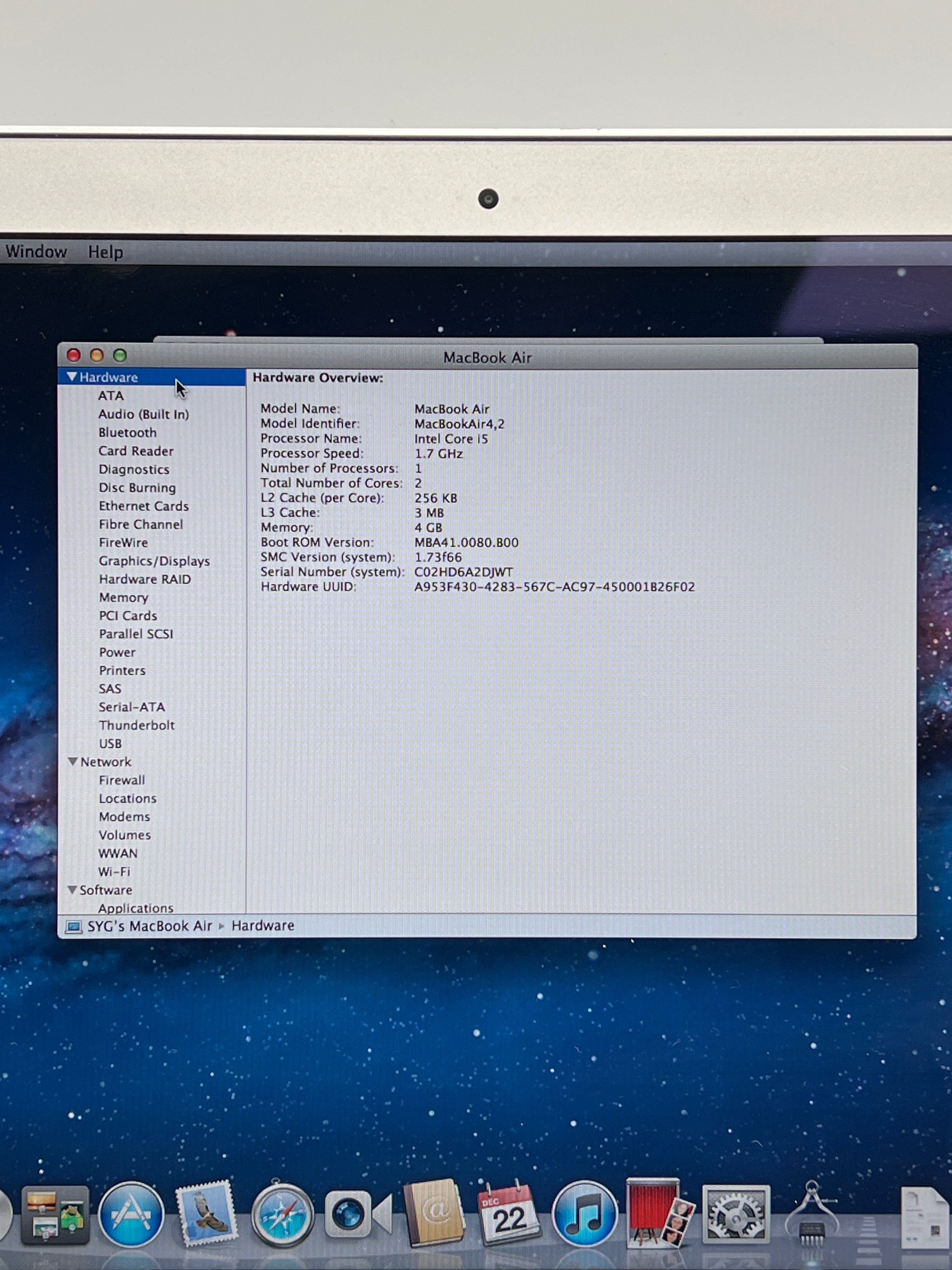Click the computer icon in path bar
Viewport: 952px width, 1270px height.
coord(73,927)
